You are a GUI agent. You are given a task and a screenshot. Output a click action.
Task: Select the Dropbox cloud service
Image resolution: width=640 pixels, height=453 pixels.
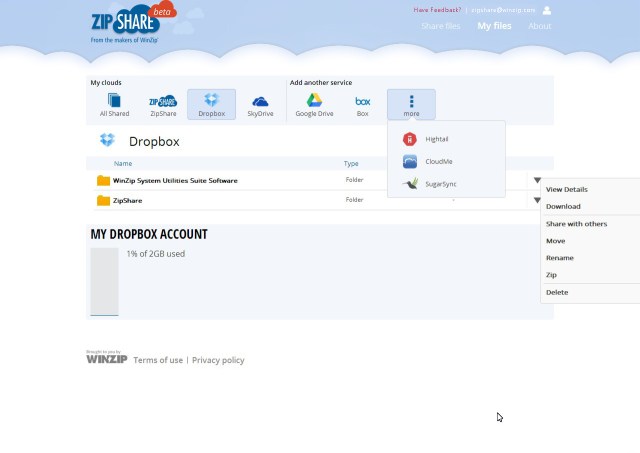coord(211,104)
